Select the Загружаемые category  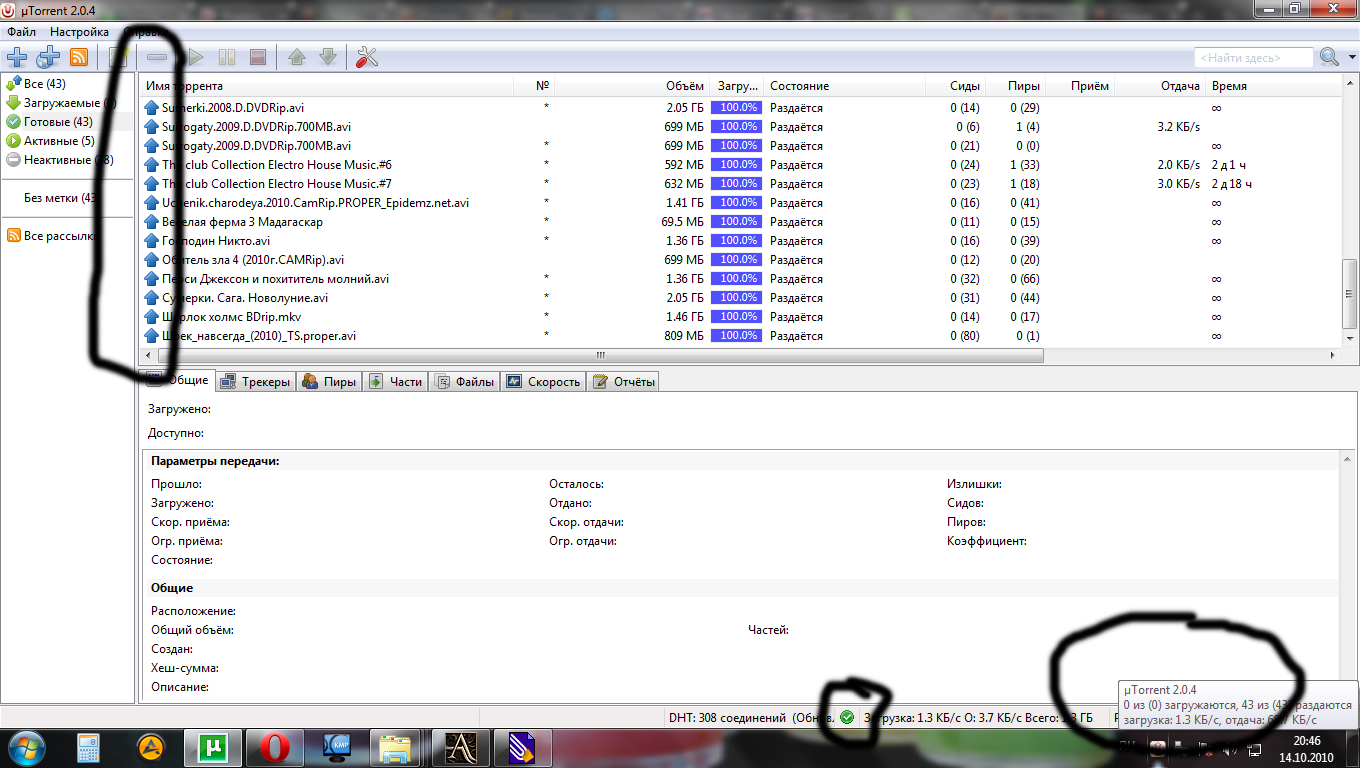[61, 103]
